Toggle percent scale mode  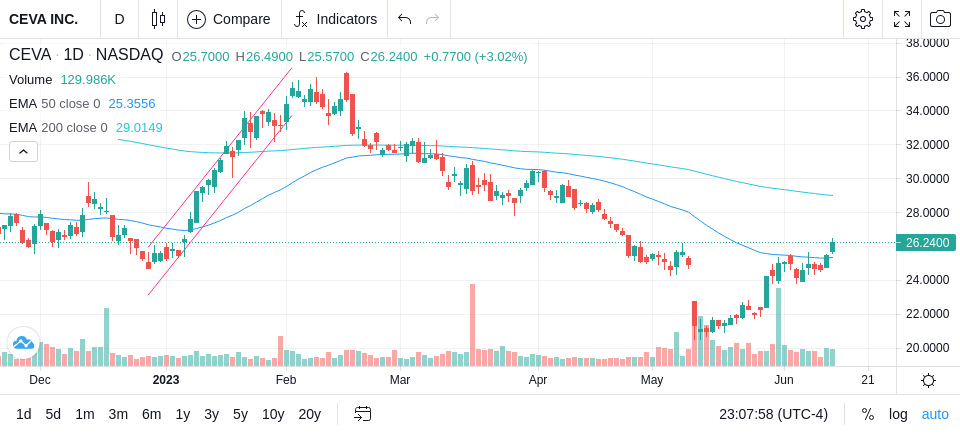click(868, 415)
